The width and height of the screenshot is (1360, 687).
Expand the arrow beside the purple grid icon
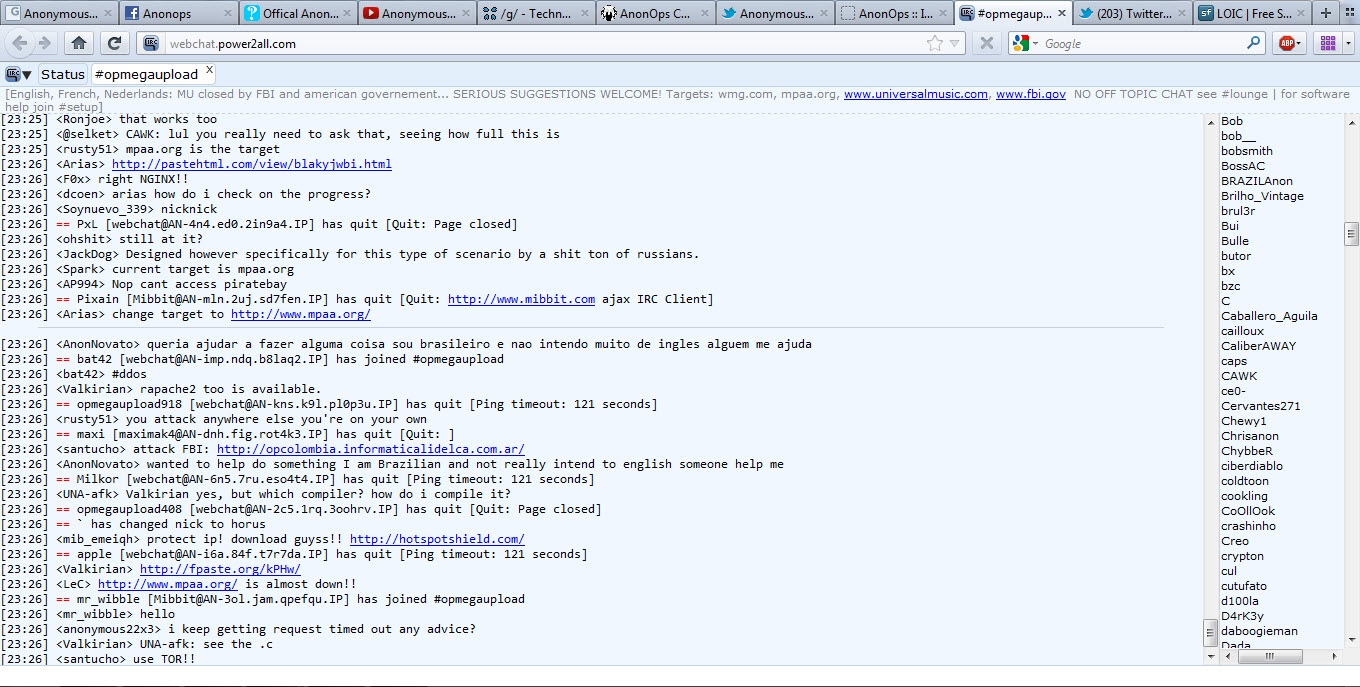click(x=1347, y=43)
